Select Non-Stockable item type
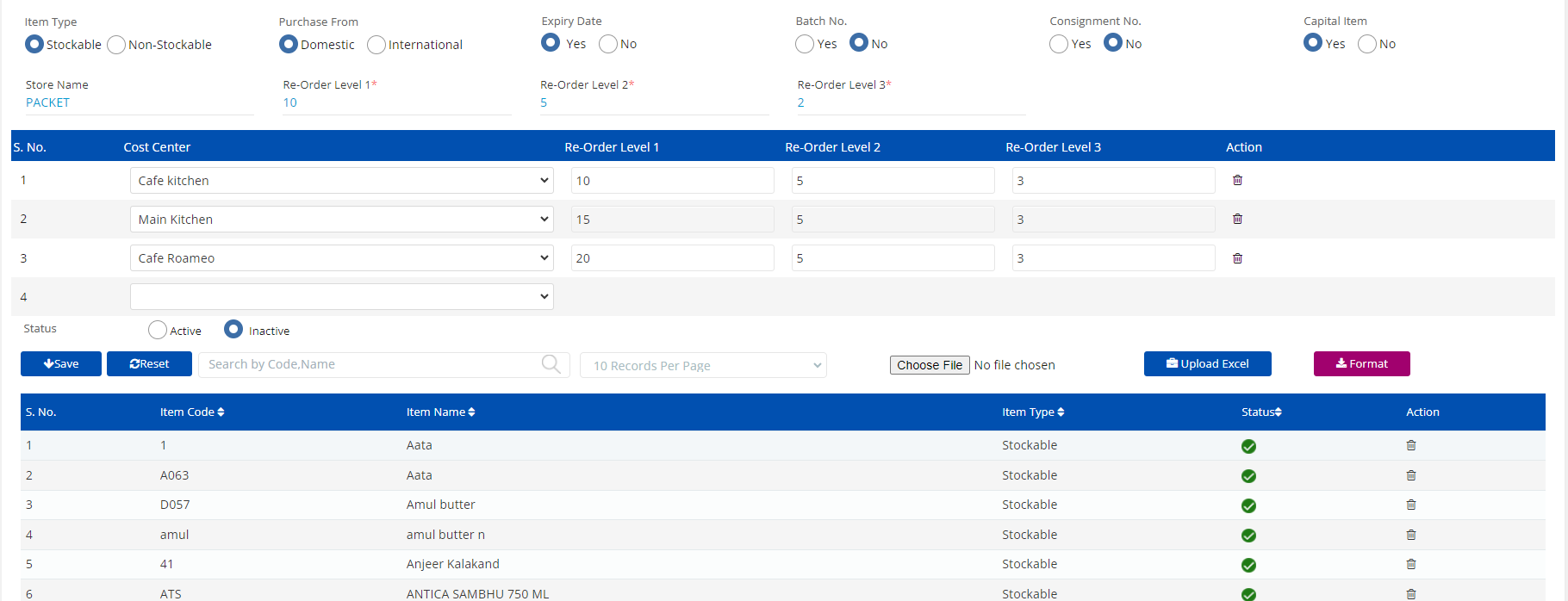 116,45
